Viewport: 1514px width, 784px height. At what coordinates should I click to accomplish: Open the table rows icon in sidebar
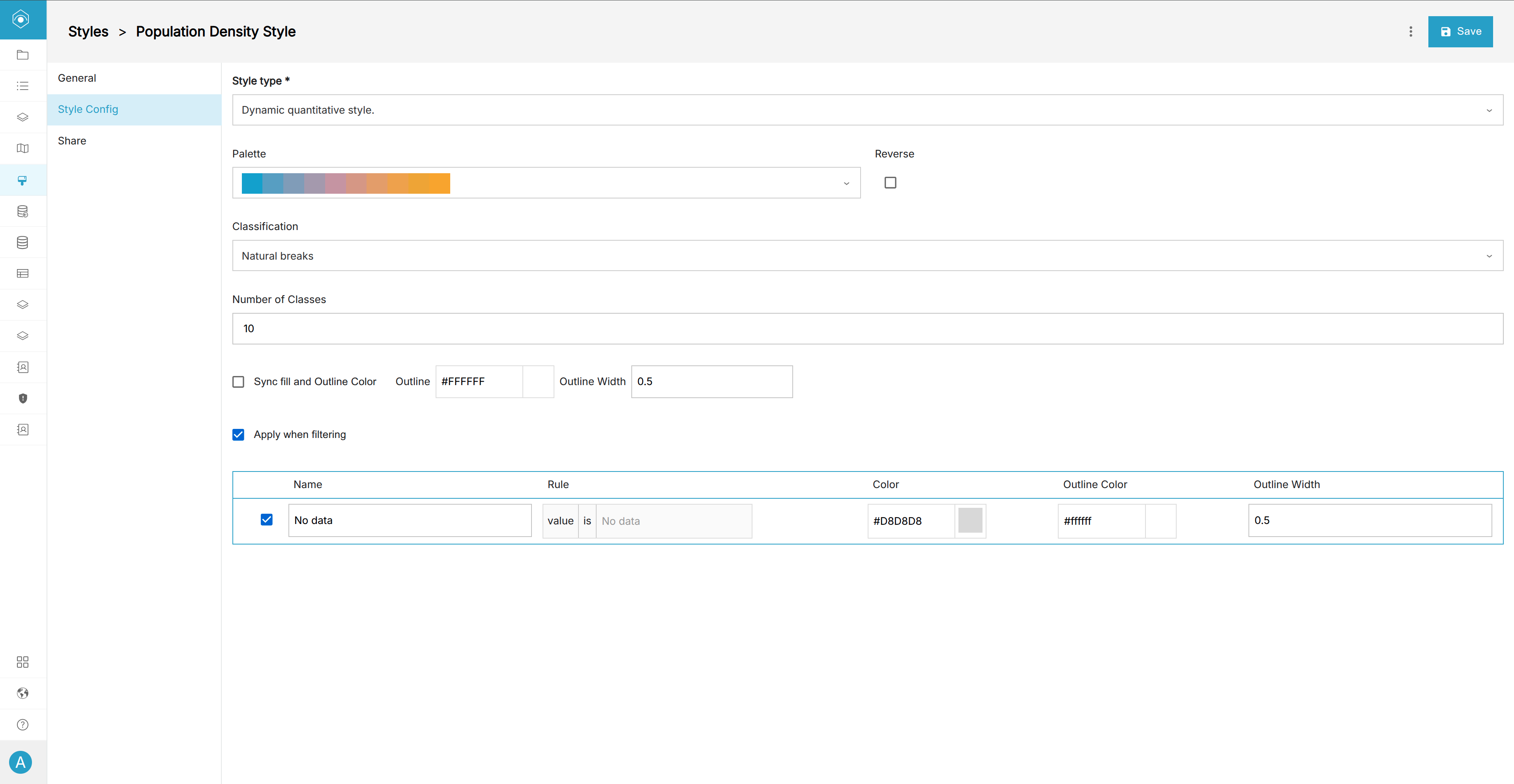[22, 273]
